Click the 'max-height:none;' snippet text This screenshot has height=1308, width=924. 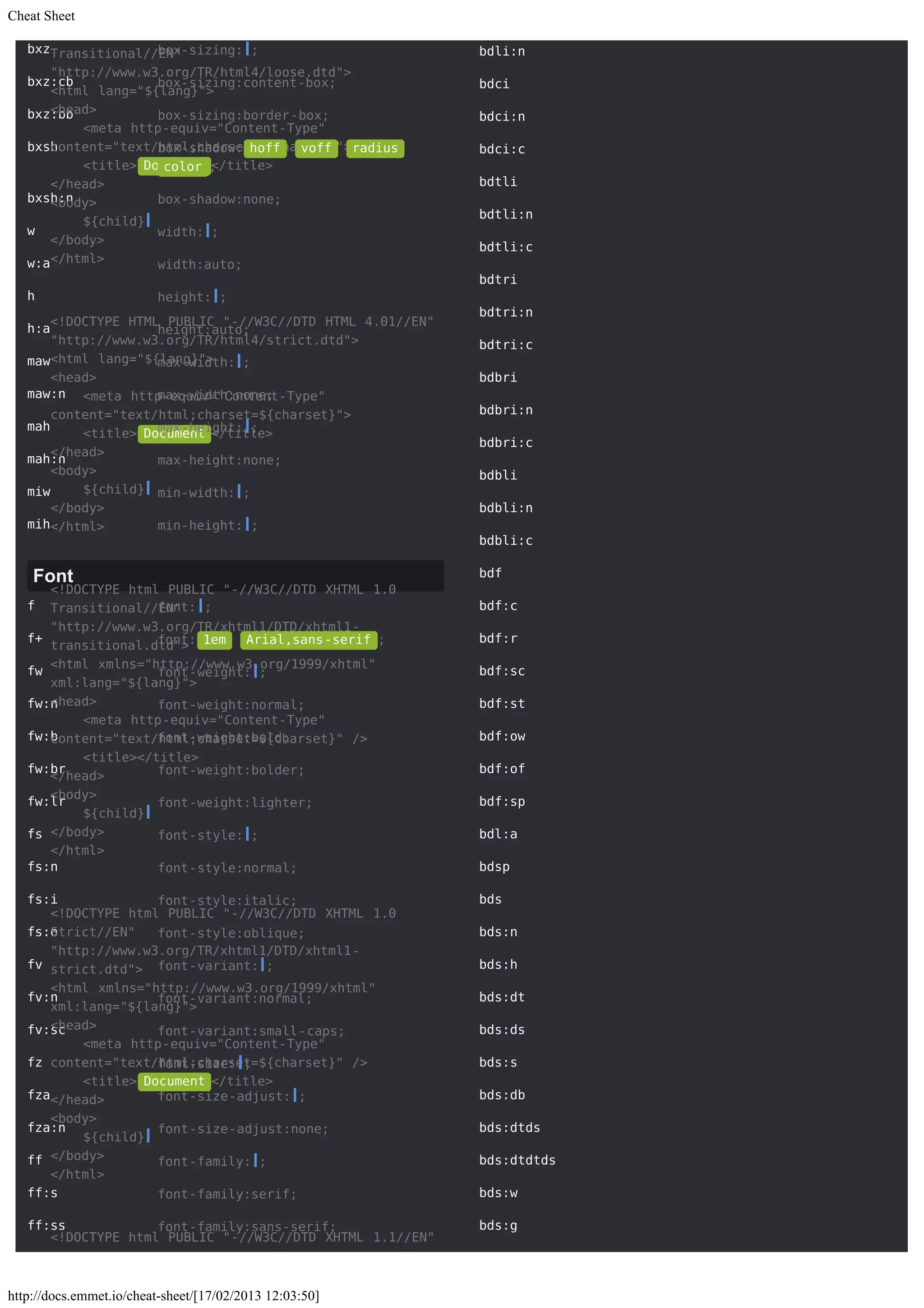point(219,460)
